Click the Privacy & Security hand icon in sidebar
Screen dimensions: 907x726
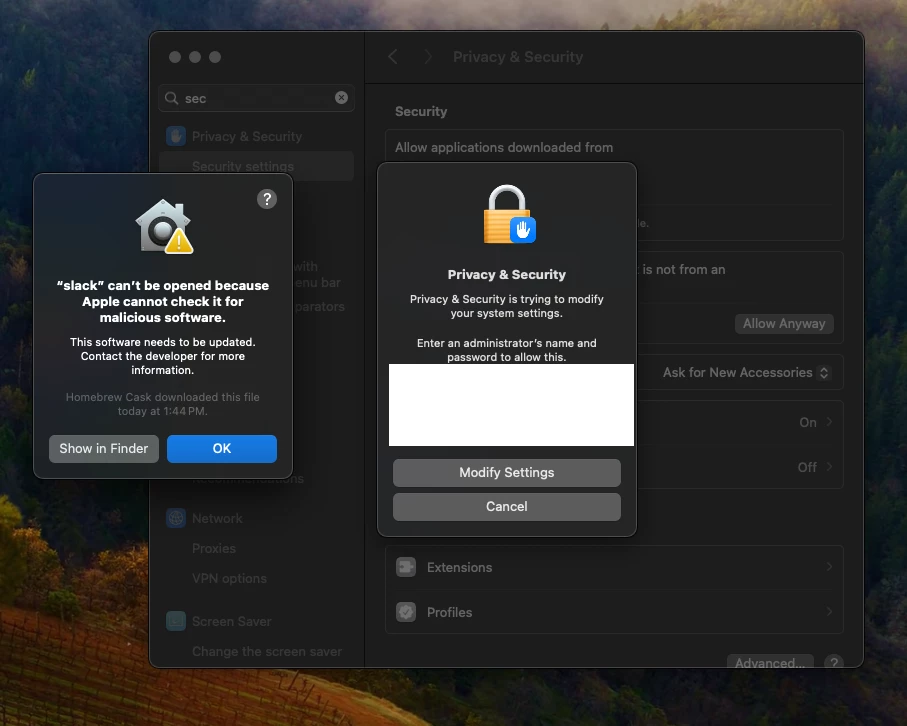tap(176, 137)
